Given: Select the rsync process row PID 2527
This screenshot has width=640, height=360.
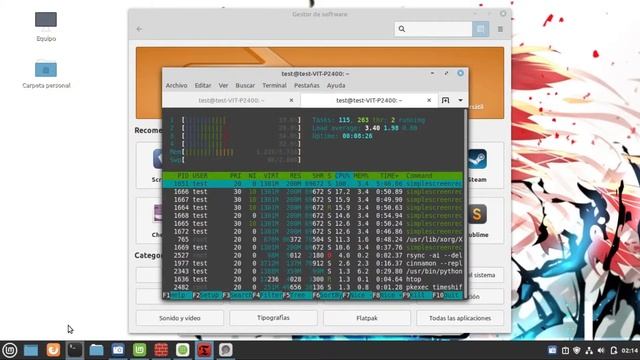Looking at the screenshot, I should (x=313, y=256).
